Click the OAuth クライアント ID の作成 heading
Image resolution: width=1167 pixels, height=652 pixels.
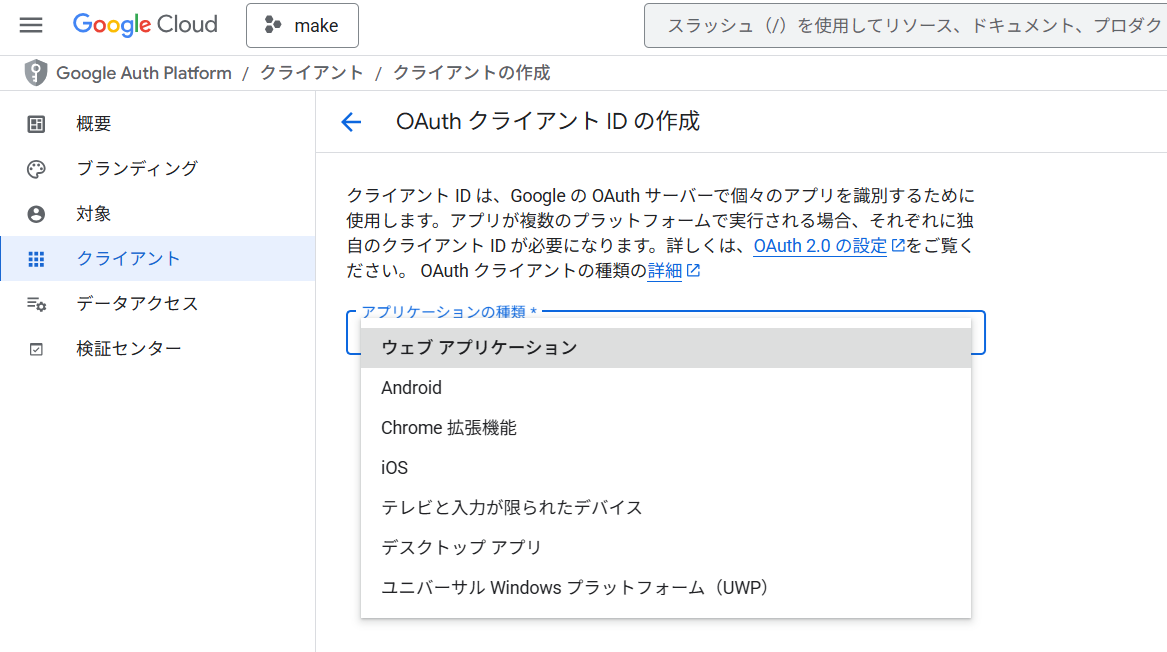[x=548, y=121]
